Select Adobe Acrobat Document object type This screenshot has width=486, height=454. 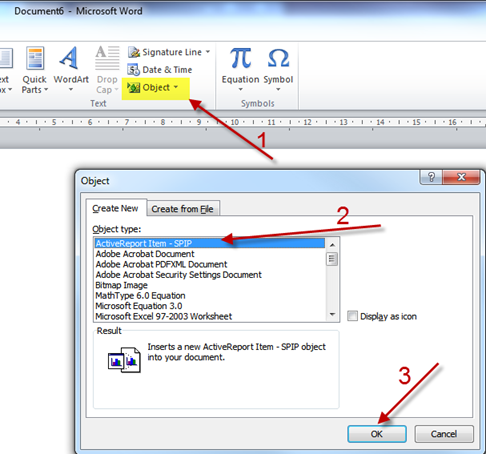point(210,254)
